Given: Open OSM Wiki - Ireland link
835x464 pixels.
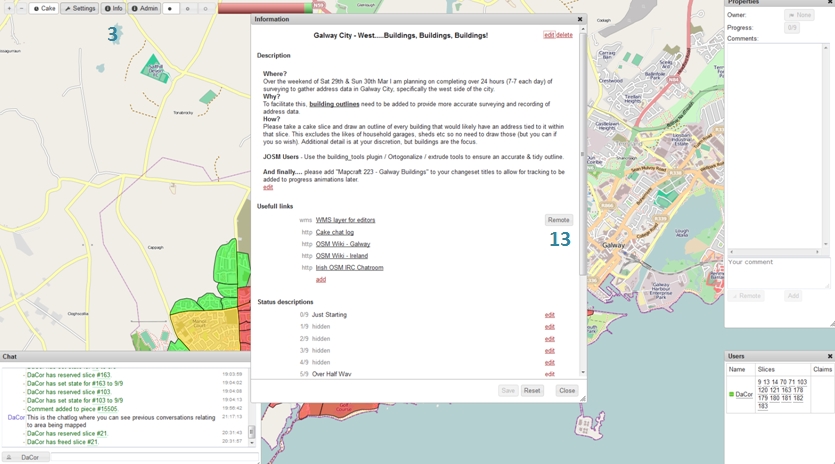Looking at the screenshot, I should coord(341,256).
